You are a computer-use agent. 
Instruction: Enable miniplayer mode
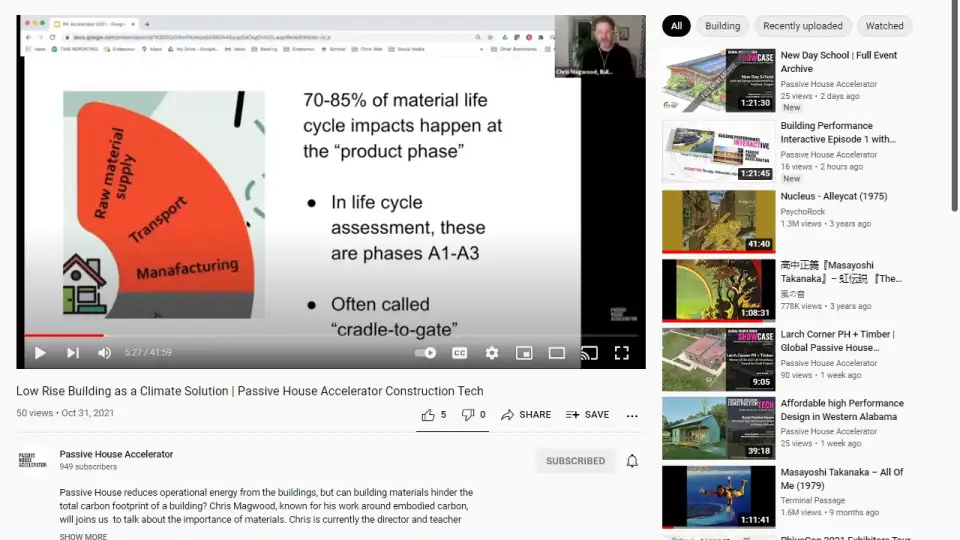click(524, 353)
